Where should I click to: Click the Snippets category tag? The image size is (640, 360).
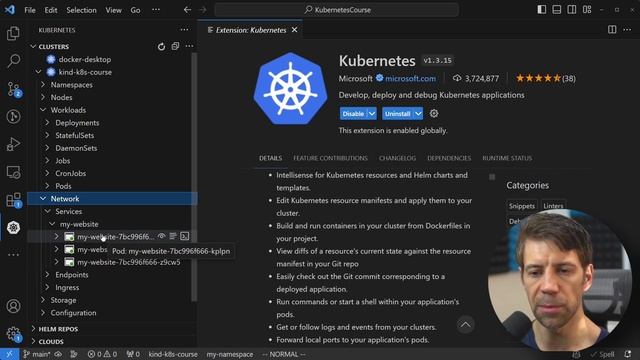pyautogui.click(x=522, y=206)
